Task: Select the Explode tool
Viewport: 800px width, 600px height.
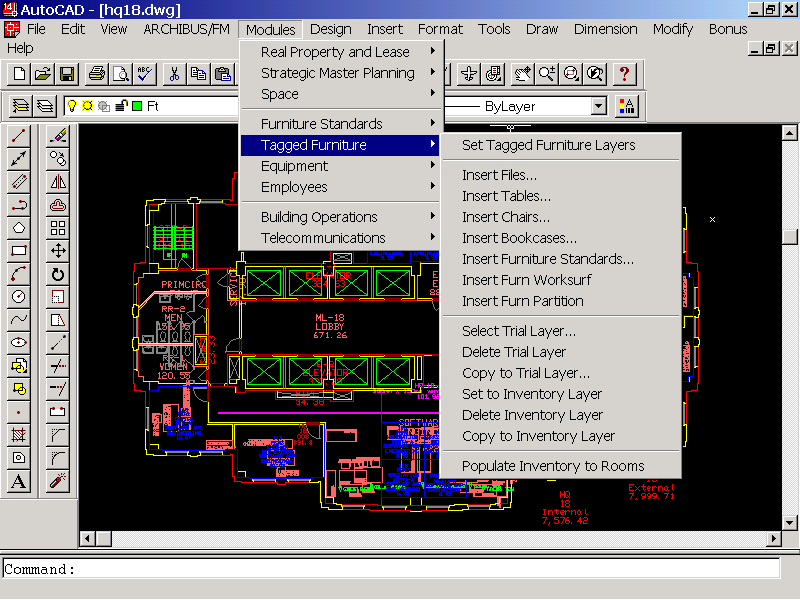Action: tap(58, 481)
